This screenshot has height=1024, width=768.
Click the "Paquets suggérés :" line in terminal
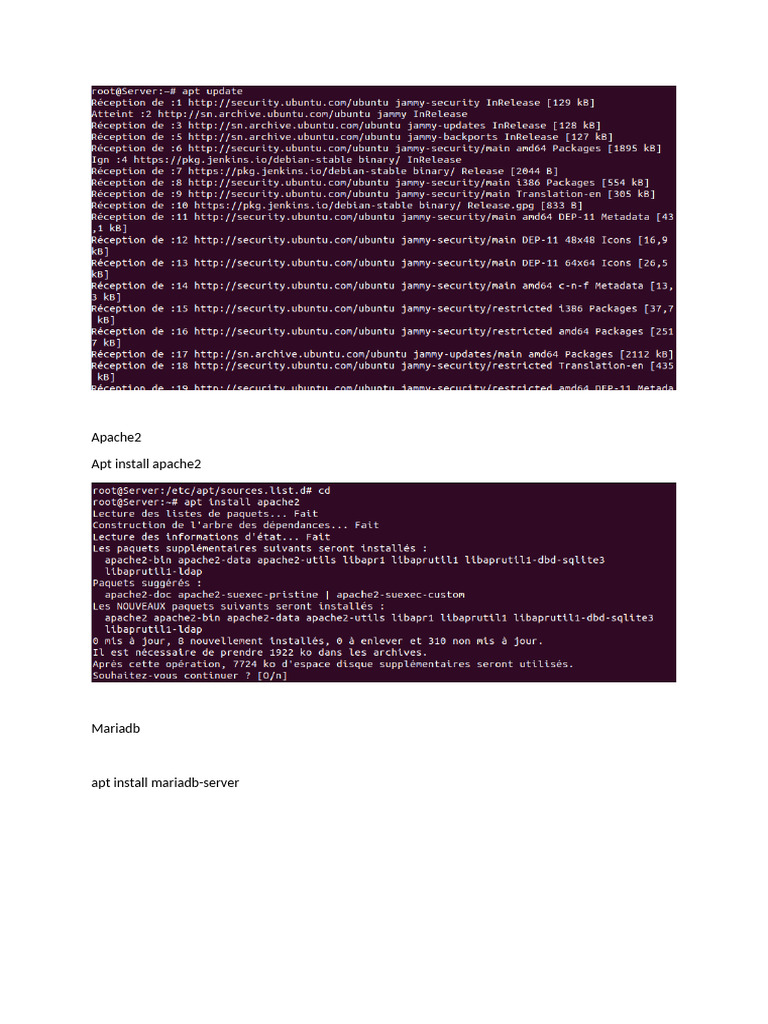coord(147,583)
